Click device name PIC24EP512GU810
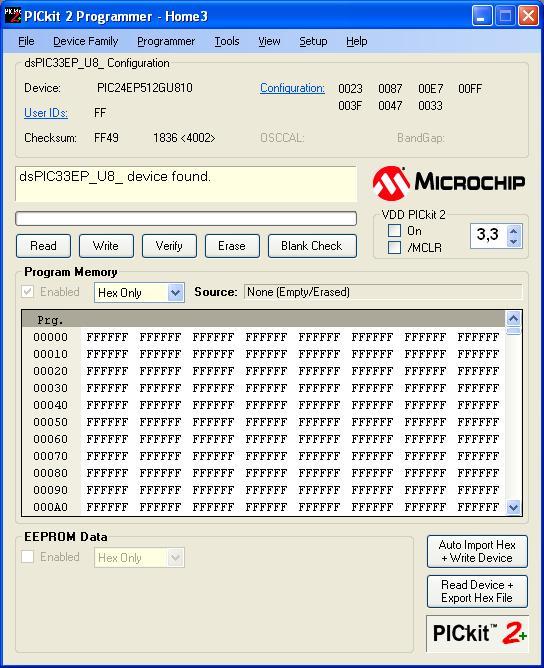This screenshot has width=544, height=668. pyautogui.click(x=145, y=88)
